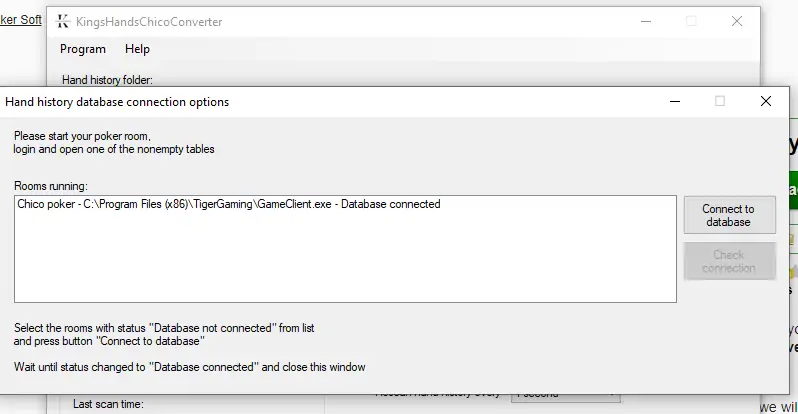Minimize the database connection options dialog
Image resolution: width=798 pixels, height=414 pixels.
[x=674, y=101]
